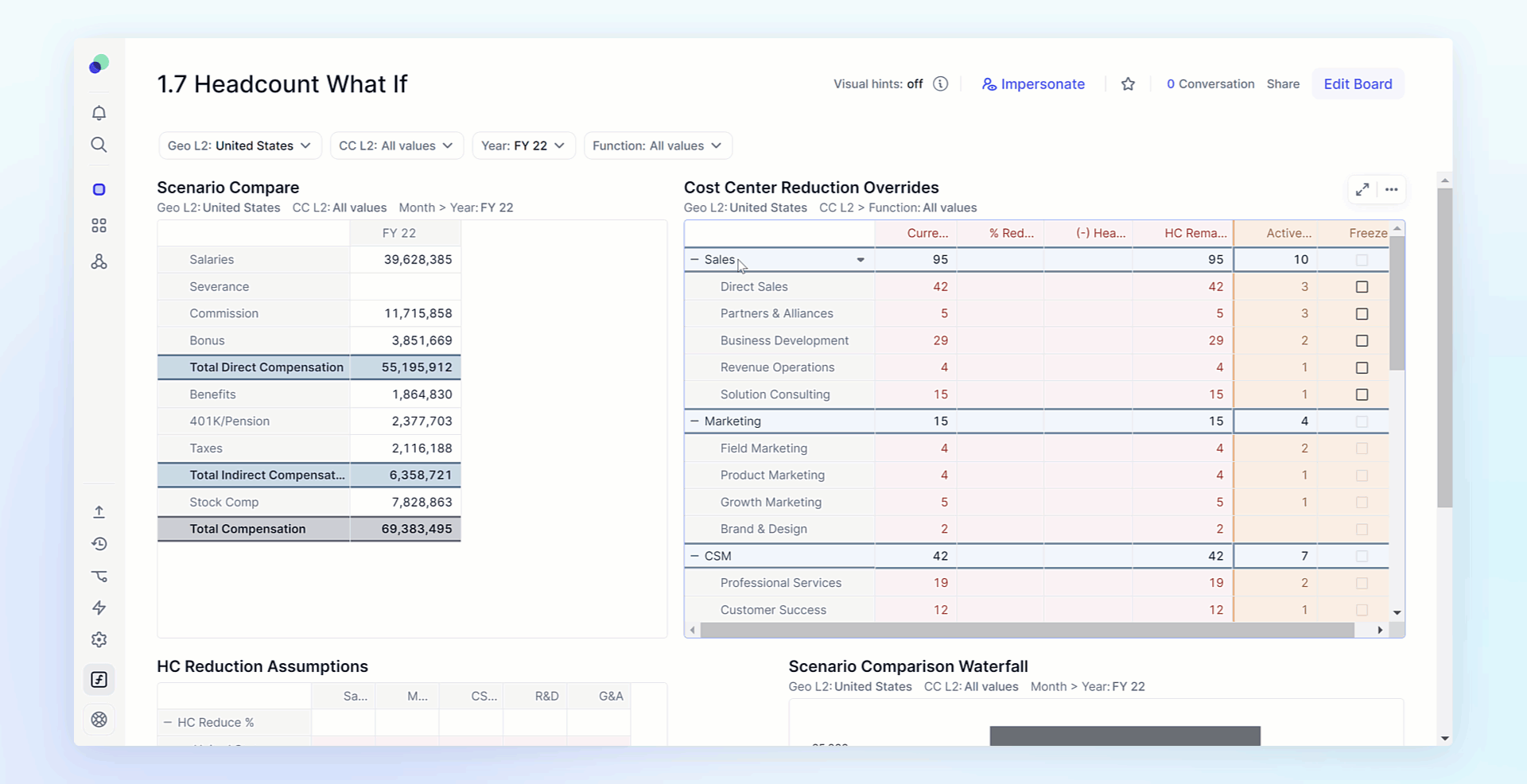This screenshot has width=1527, height=784.
Task: Tick Freeze checkbox for Solution Consulting
Action: coord(1362,394)
